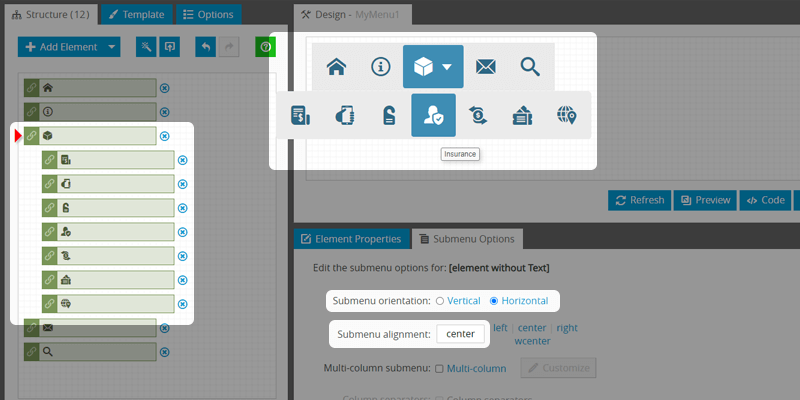Enable the Multi-column submenu checkbox

[440, 369]
